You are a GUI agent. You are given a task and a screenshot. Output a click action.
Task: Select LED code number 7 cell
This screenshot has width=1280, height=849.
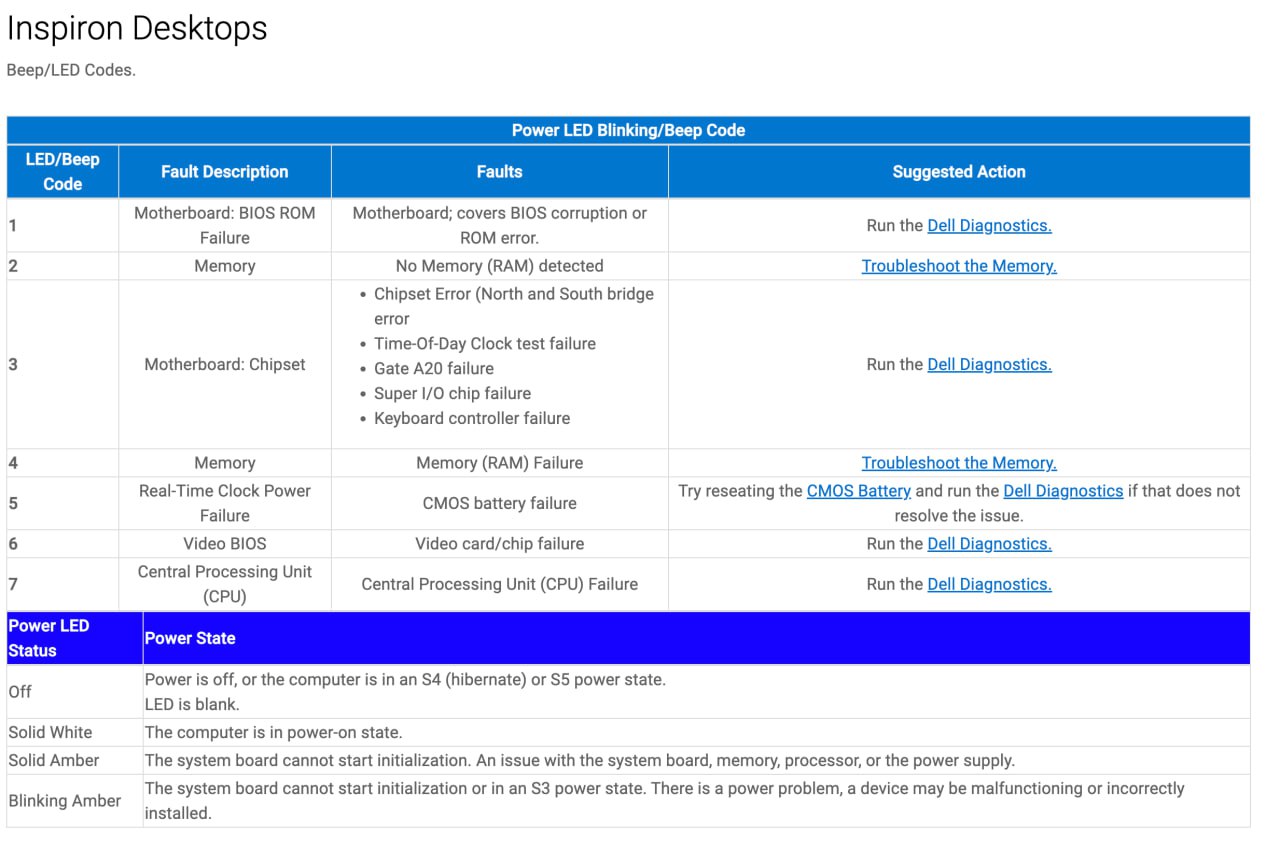(62, 584)
